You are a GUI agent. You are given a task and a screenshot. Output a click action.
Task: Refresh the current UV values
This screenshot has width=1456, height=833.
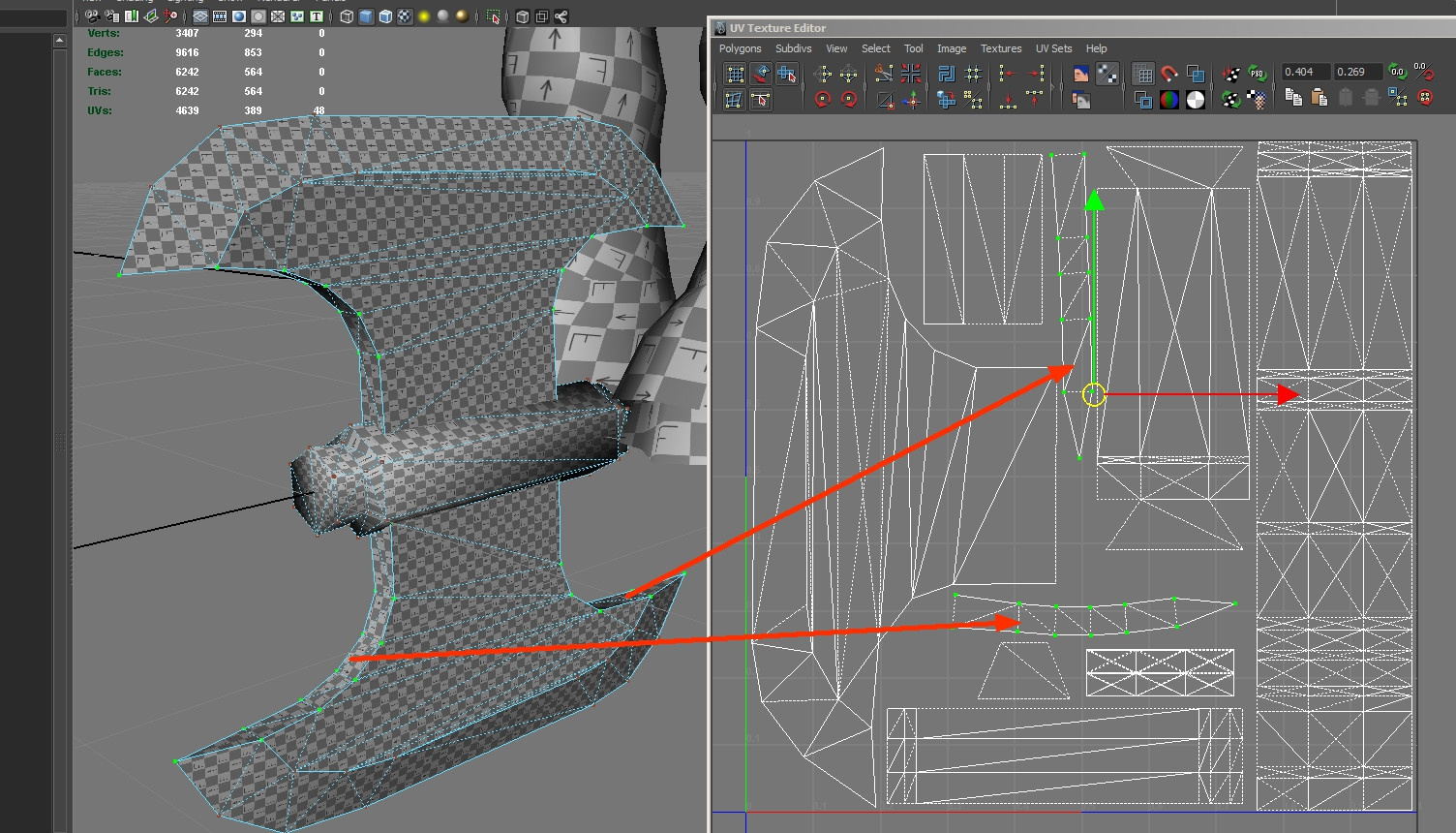[1397, 72]
